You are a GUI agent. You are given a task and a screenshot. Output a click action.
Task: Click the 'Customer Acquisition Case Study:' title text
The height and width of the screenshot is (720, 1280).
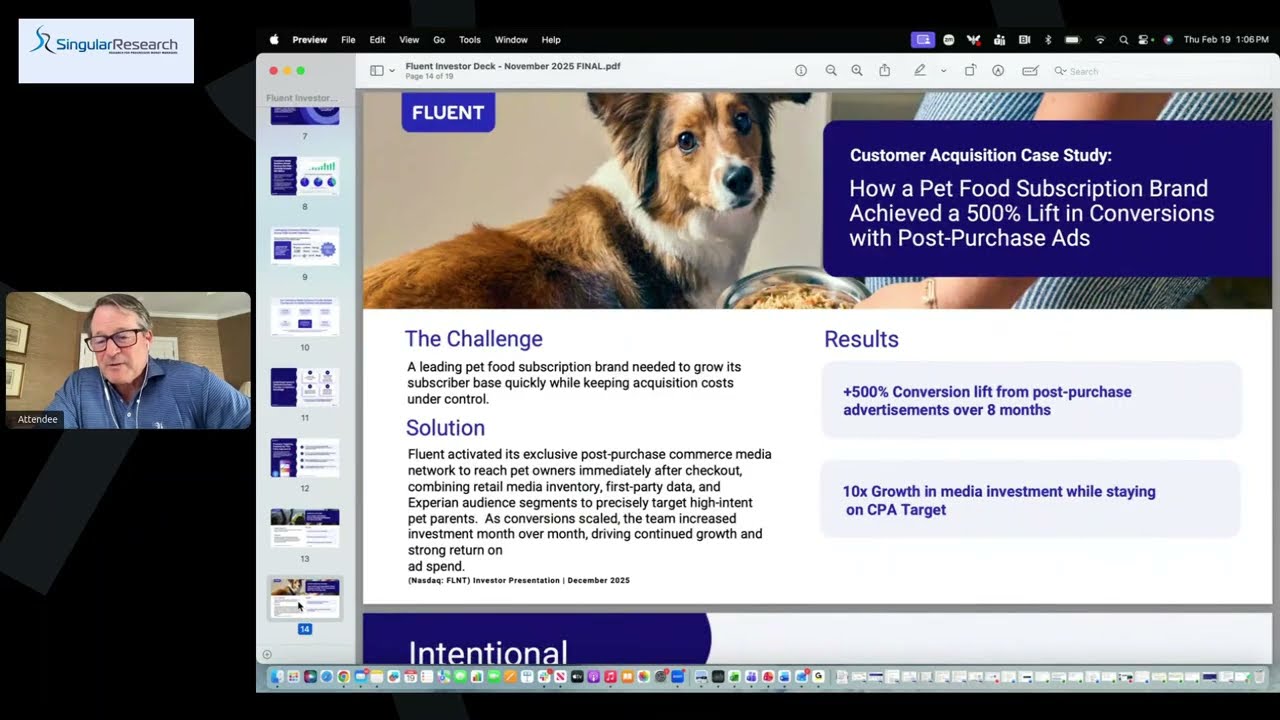pos(981,155)
